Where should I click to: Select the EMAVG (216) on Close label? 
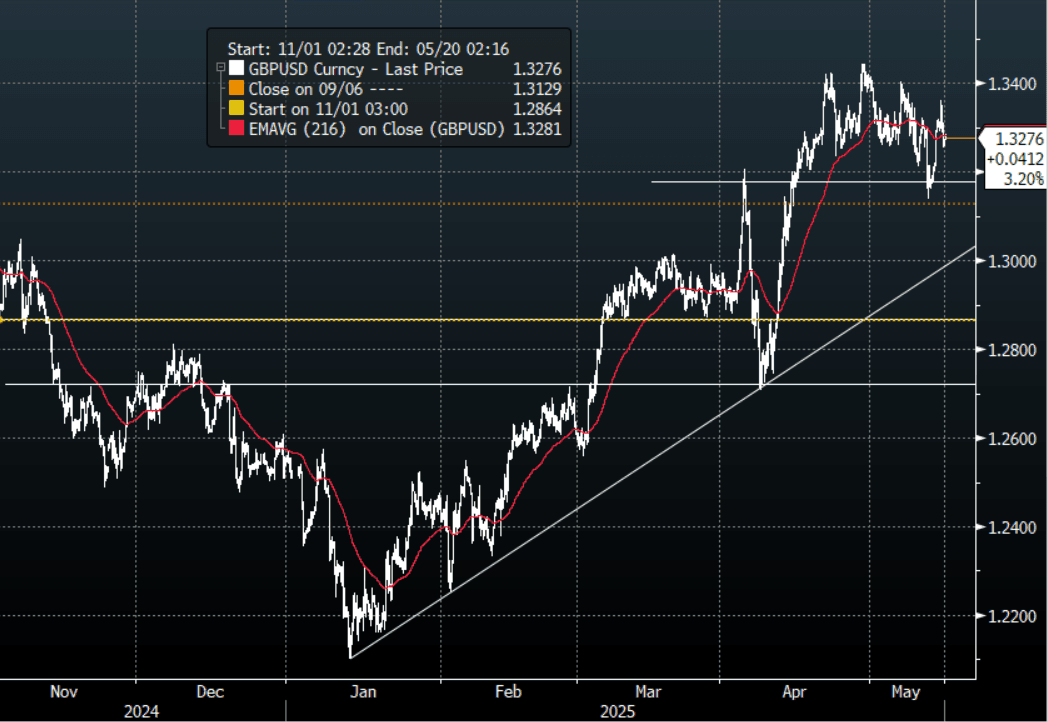(x=376, y=129)
